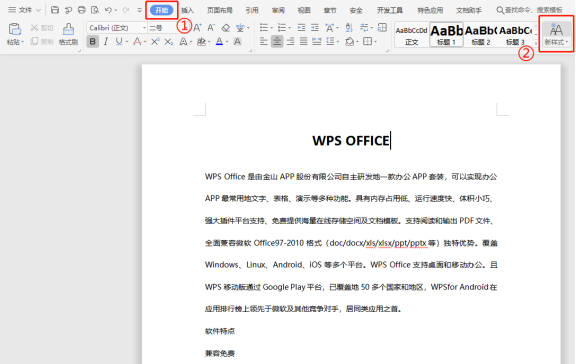The width and height of the screenshot is (576, 364).
Task: Apply the Normal (正文) style
Action: coord(411,35)
